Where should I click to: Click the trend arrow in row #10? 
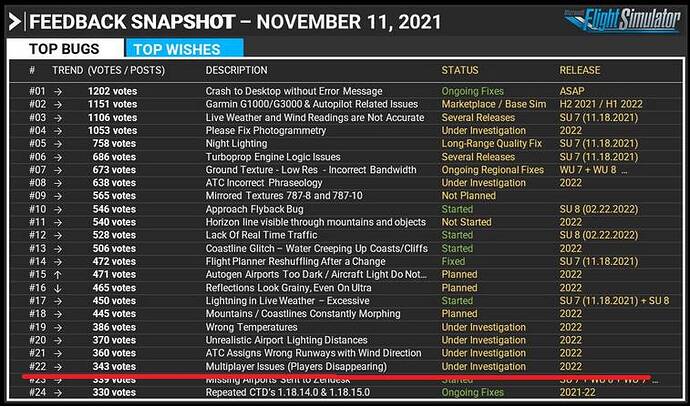click(x=58, y=209)
